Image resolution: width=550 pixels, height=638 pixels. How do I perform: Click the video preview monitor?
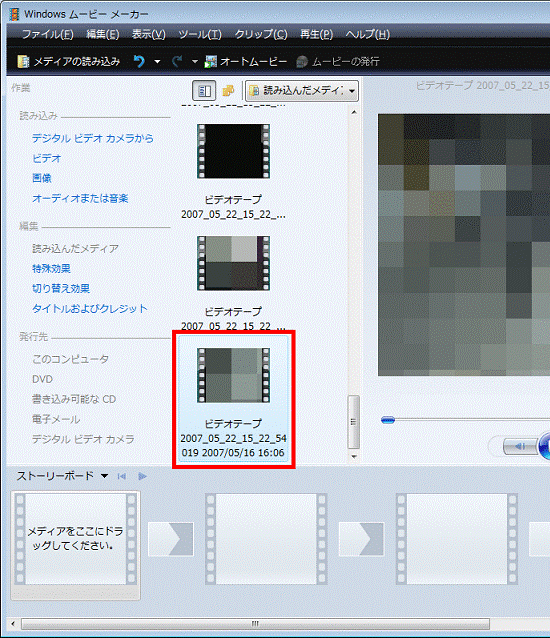point(464,245)
